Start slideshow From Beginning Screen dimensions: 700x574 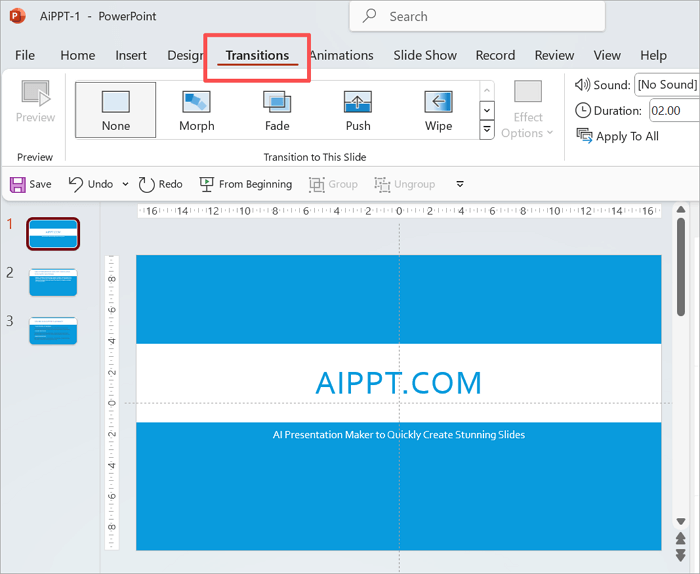tap(246, 184)
